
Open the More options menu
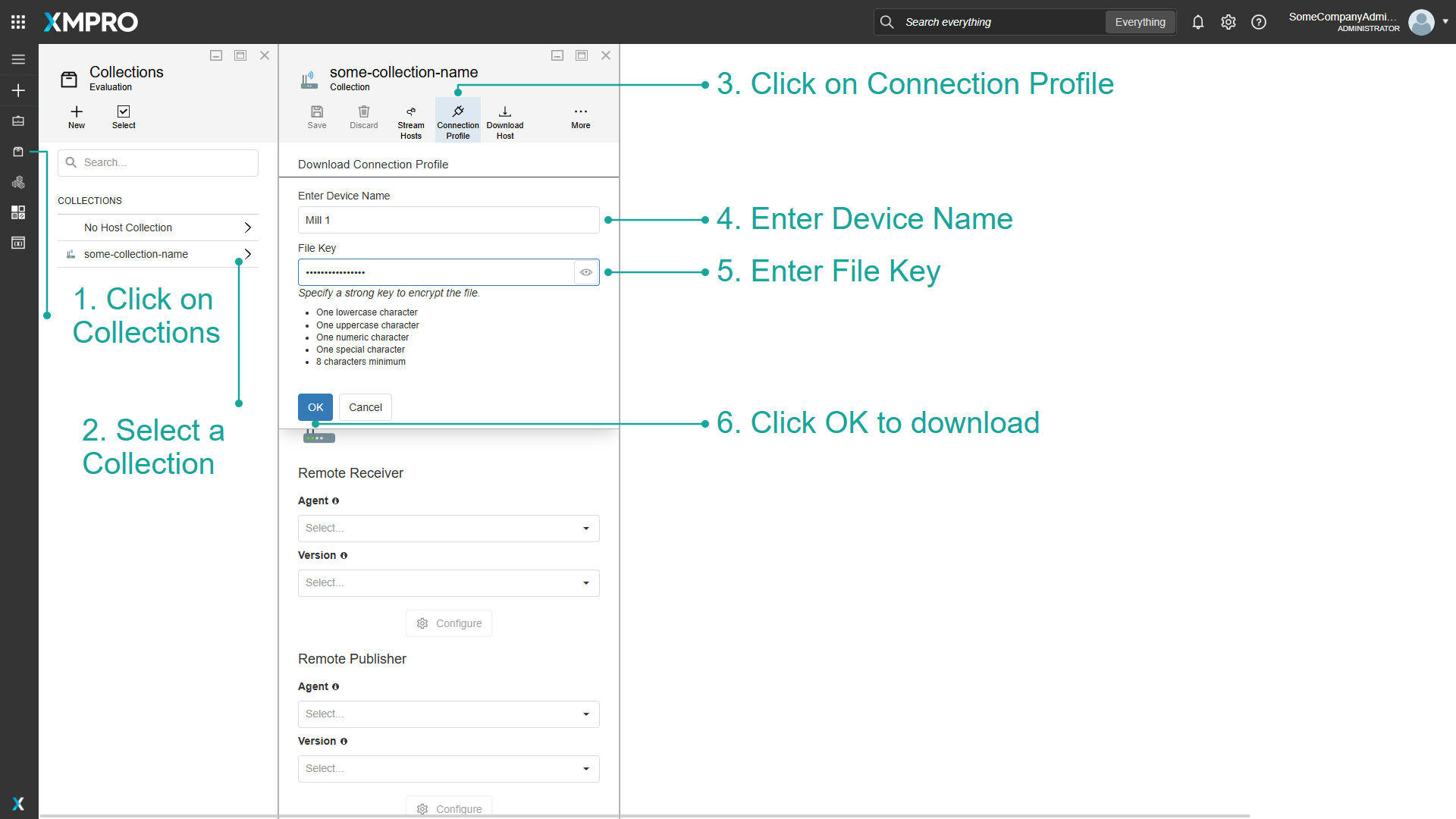click(x=581, y=118)
